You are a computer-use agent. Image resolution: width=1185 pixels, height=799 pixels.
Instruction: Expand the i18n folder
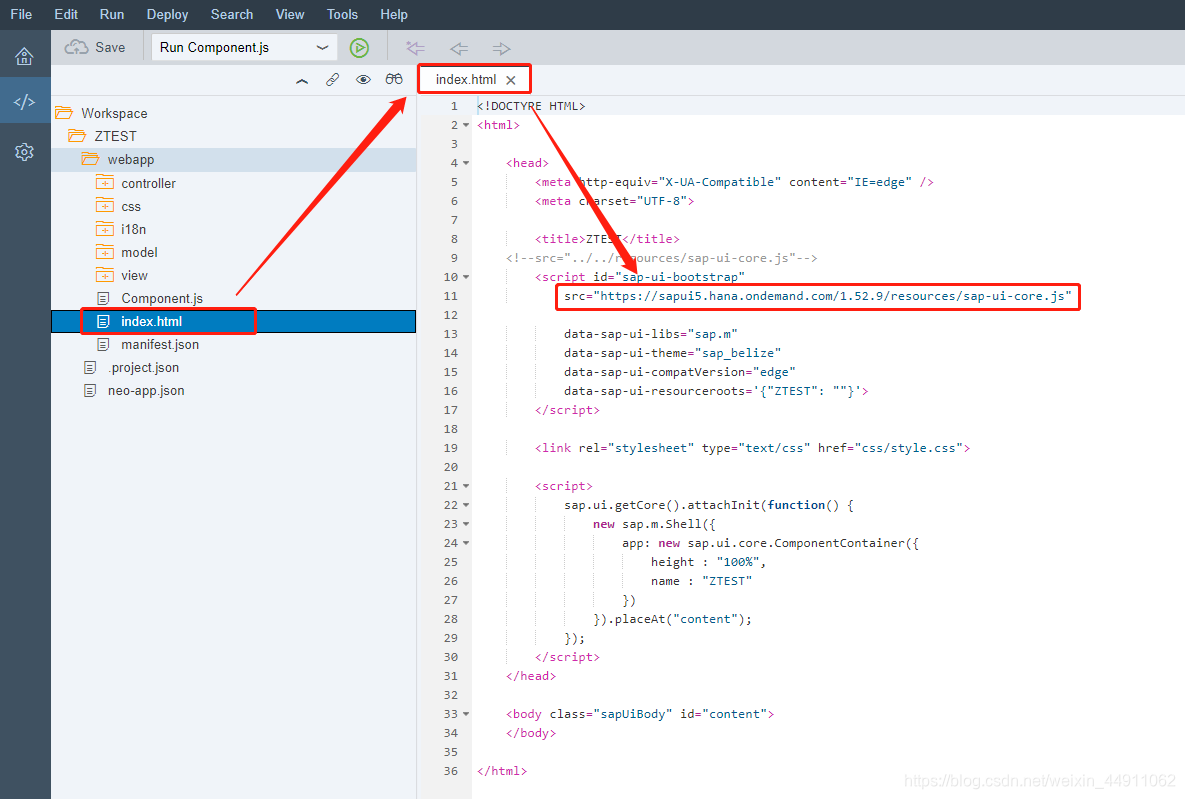[105, 229]
